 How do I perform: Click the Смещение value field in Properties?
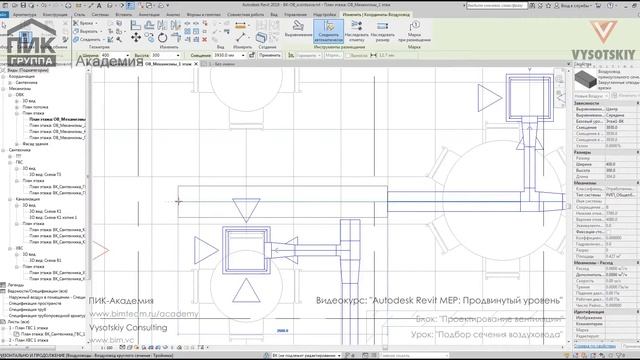(621, 127)
